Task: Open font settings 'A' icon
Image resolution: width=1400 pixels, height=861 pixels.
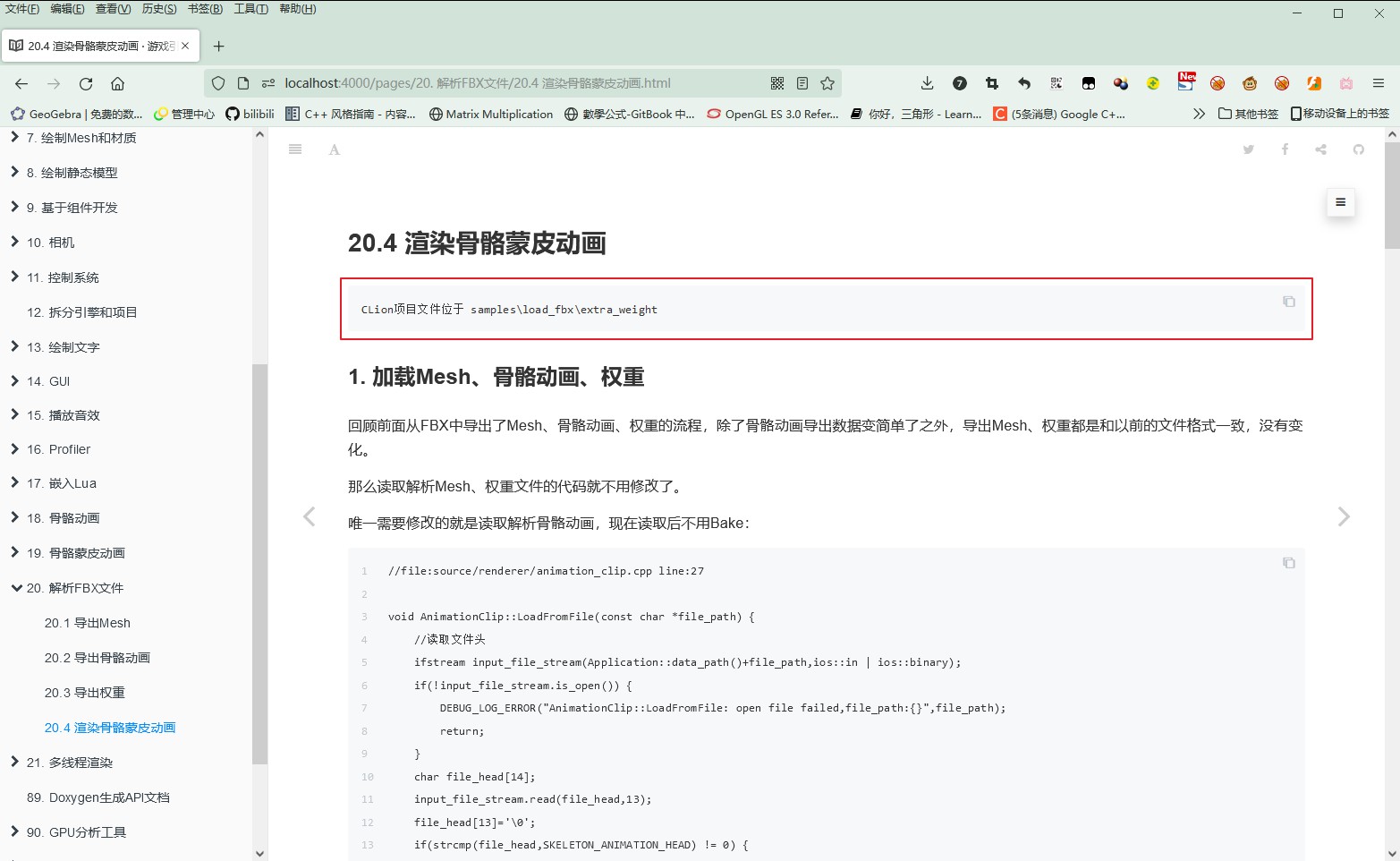Action: [x=335, y=149]
